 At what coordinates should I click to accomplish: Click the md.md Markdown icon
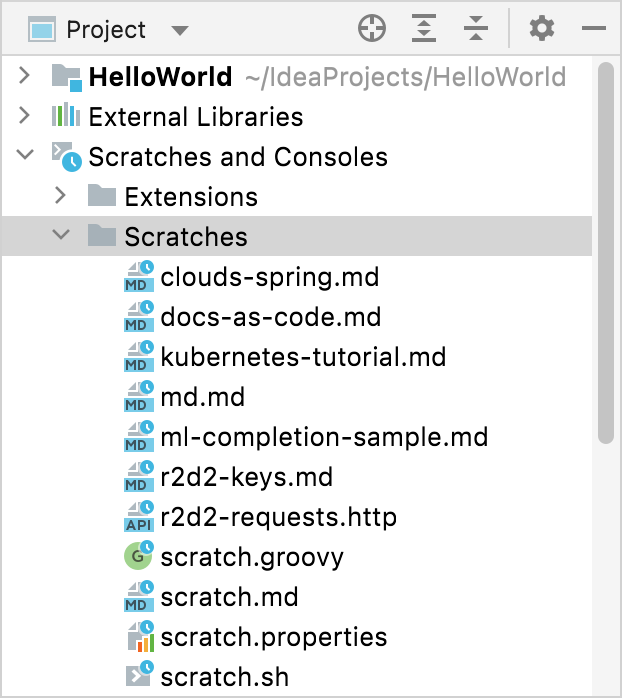[x=139, y=397]
